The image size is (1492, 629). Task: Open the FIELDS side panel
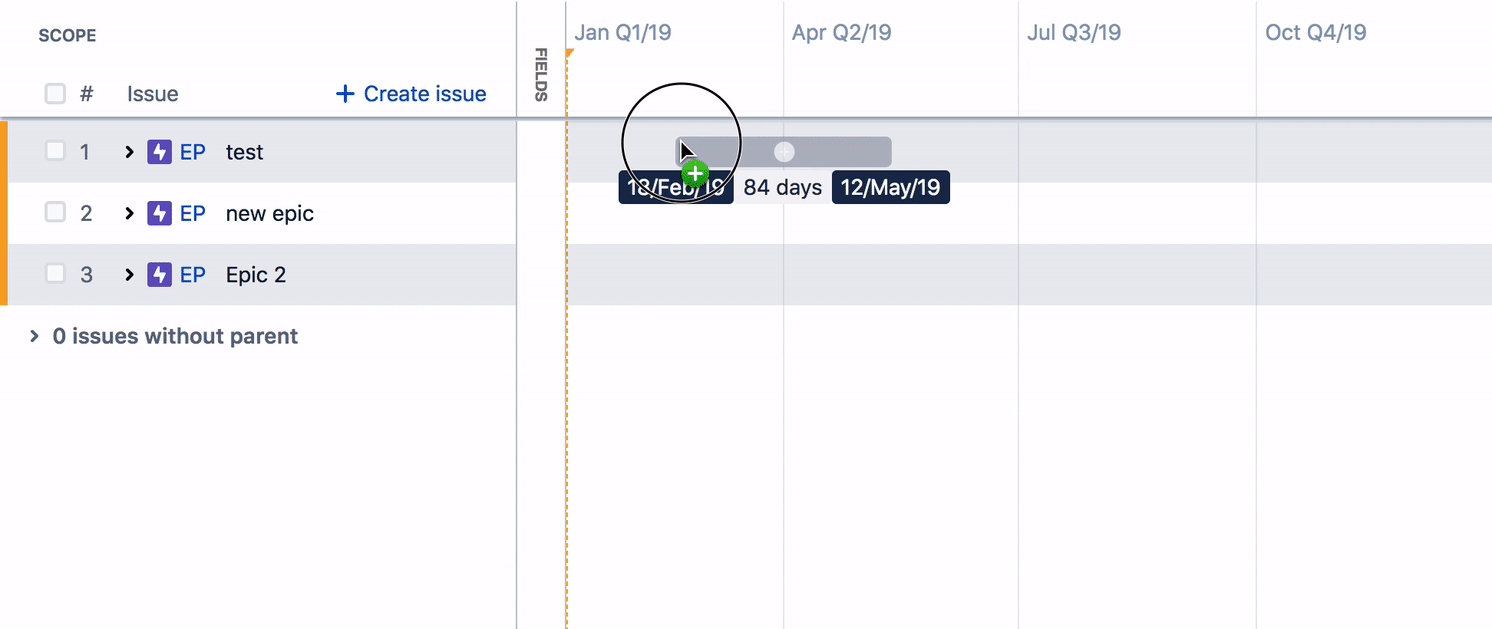[541, 75]
